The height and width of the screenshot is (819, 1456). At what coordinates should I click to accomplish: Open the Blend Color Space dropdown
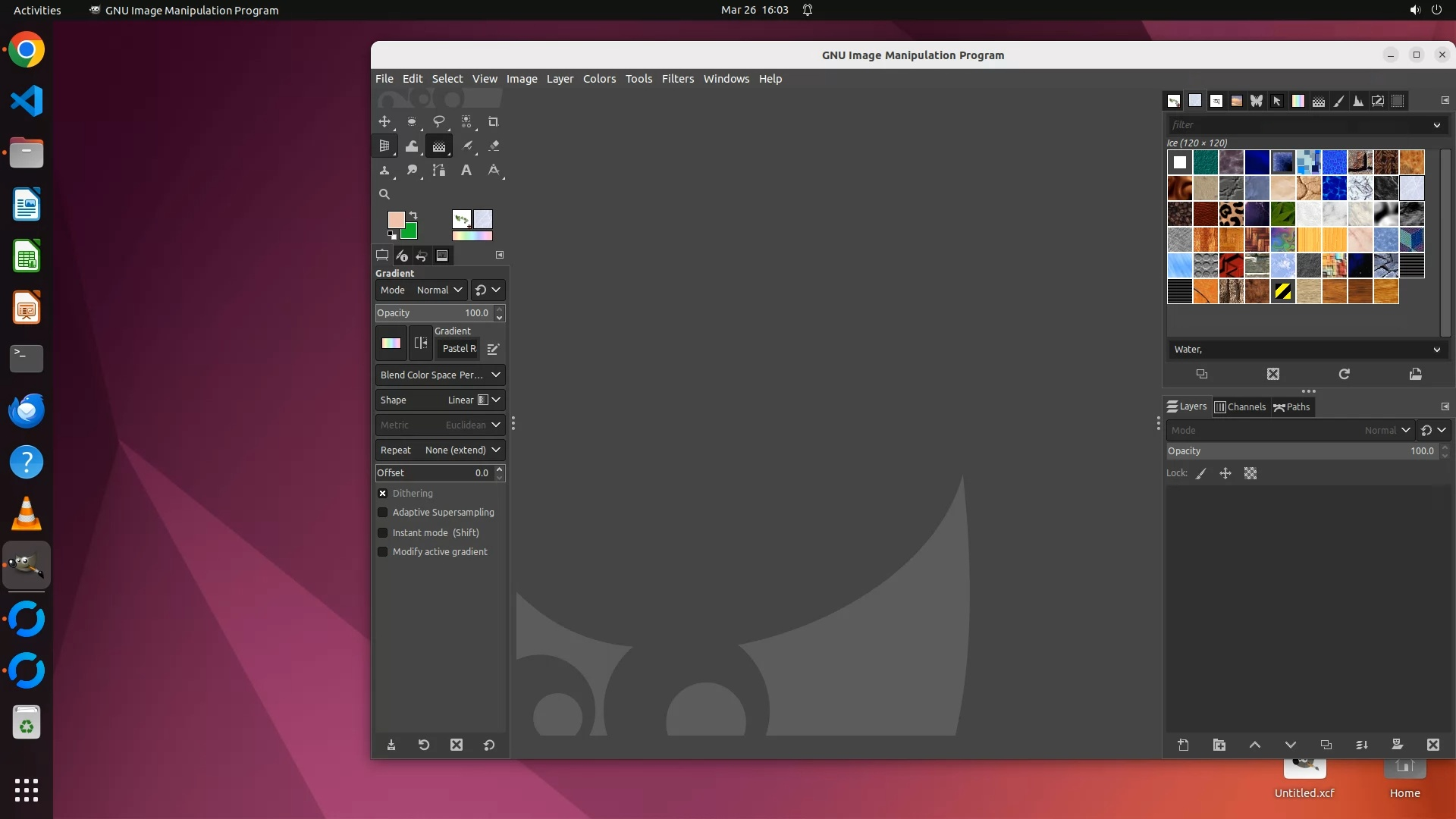click(x=440, y=375)
